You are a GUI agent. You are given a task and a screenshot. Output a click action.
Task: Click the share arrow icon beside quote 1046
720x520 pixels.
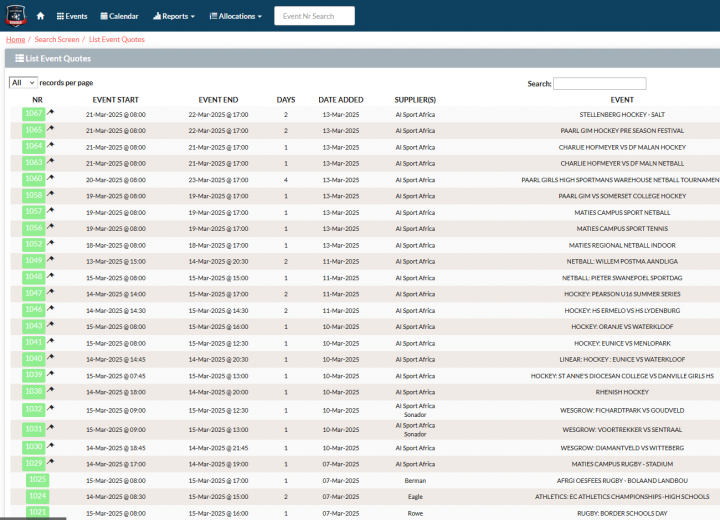[51, 308]
